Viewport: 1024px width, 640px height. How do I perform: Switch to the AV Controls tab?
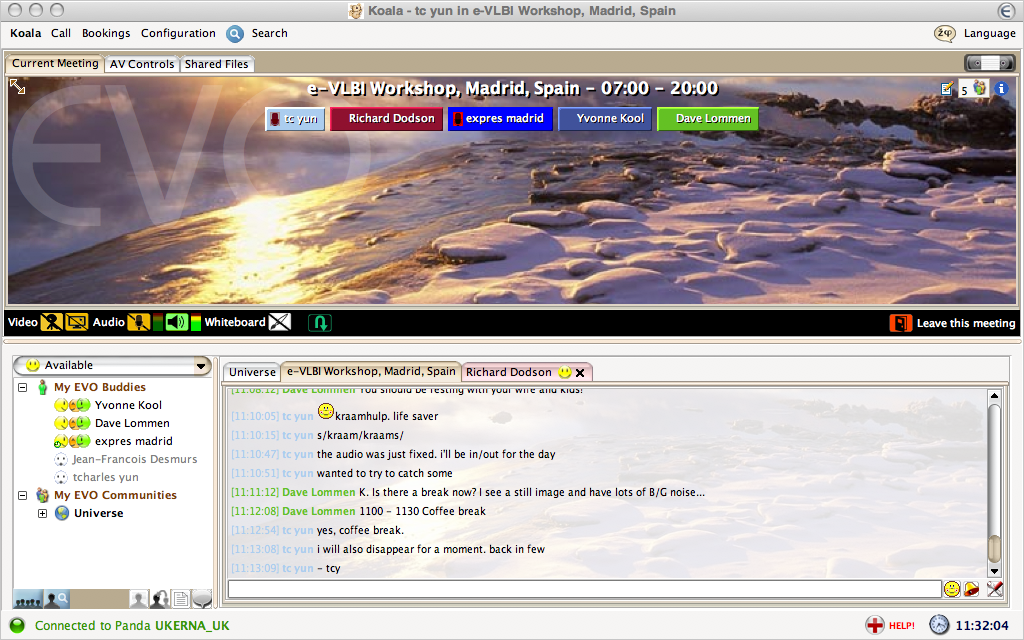click(141, 64)
